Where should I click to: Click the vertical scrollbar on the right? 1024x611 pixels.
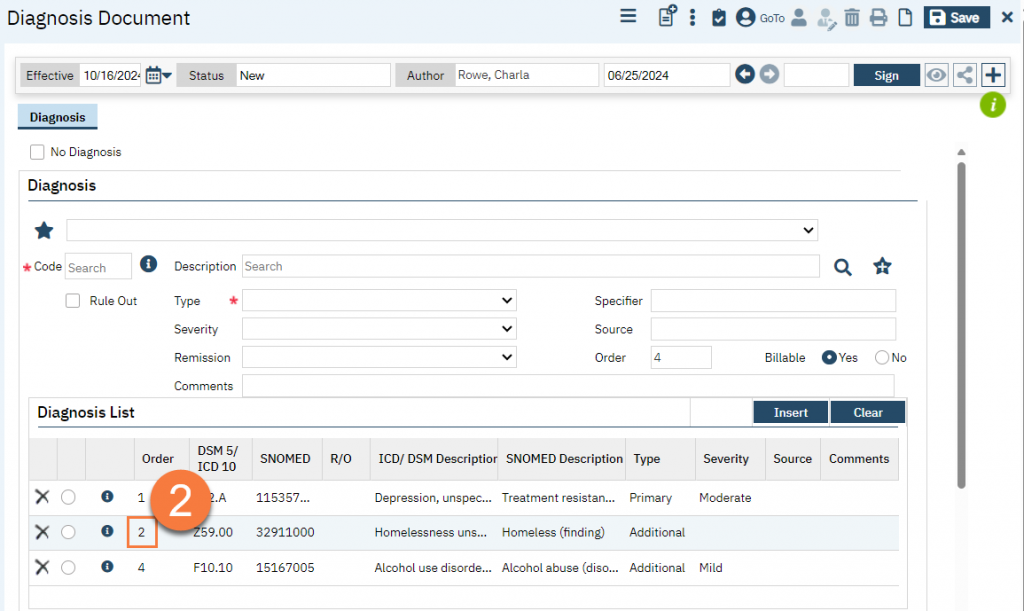pos(962,320)
